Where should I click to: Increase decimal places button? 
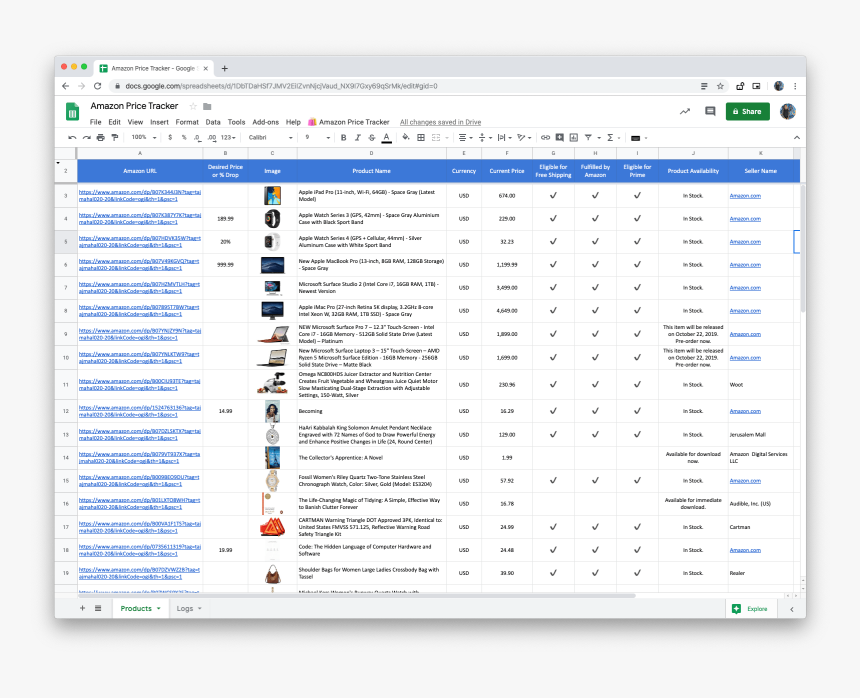click(212, 138)
